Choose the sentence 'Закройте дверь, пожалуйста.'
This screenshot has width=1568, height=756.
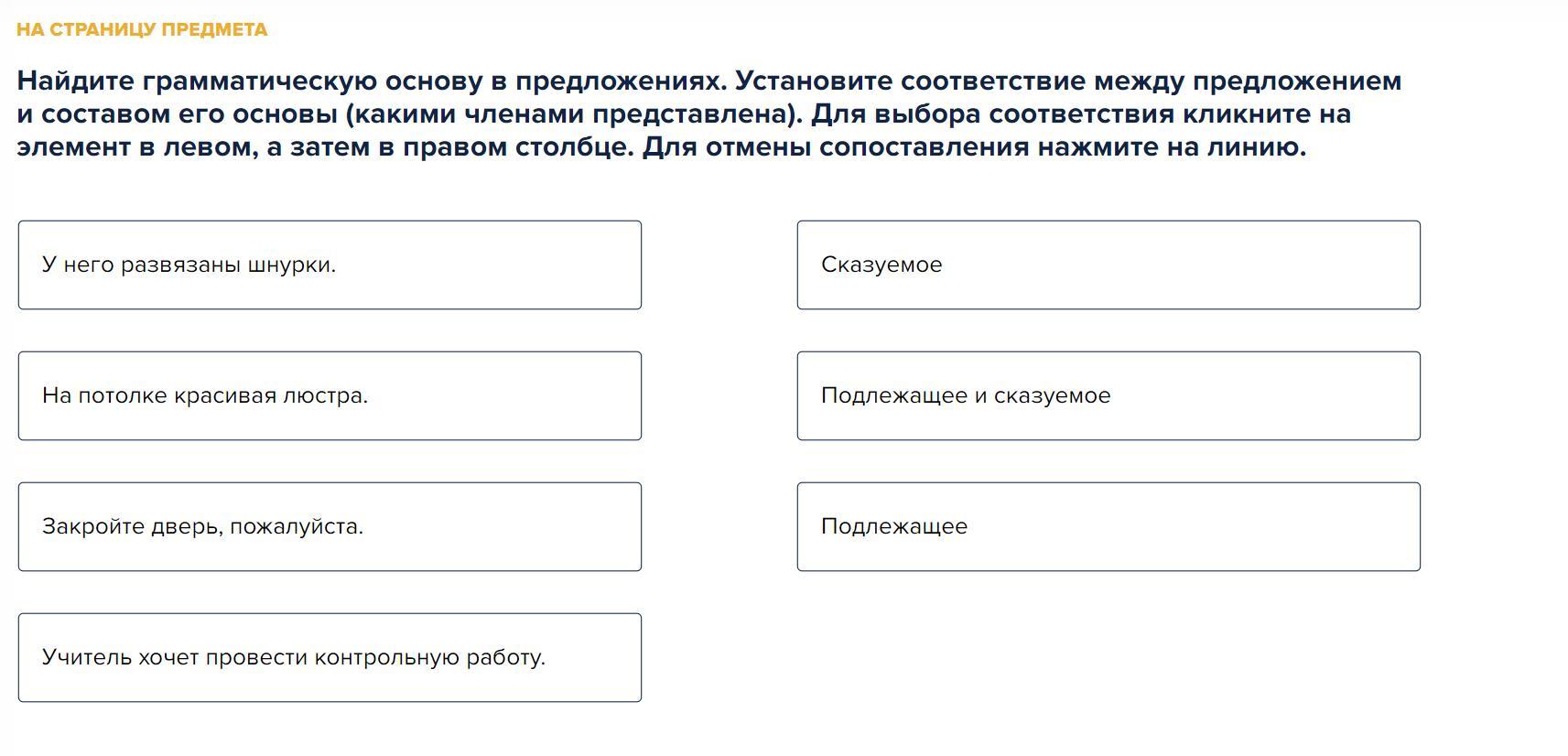click(330, 526)
